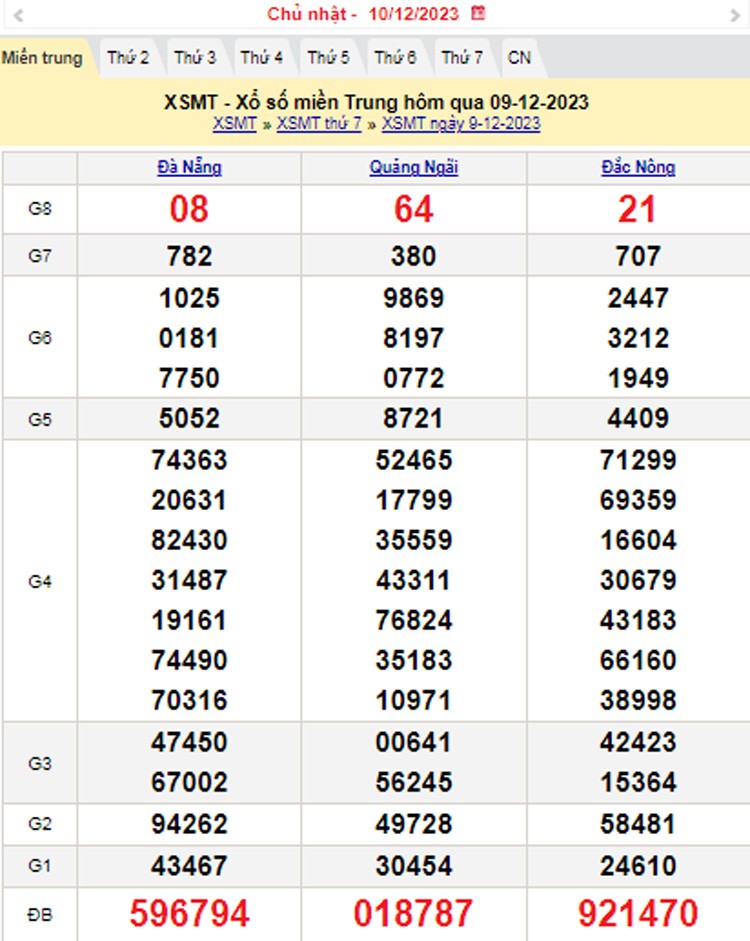750x941 pixels.
Task: Switch to the Thứ 3 tab
Action: (195, 58)
